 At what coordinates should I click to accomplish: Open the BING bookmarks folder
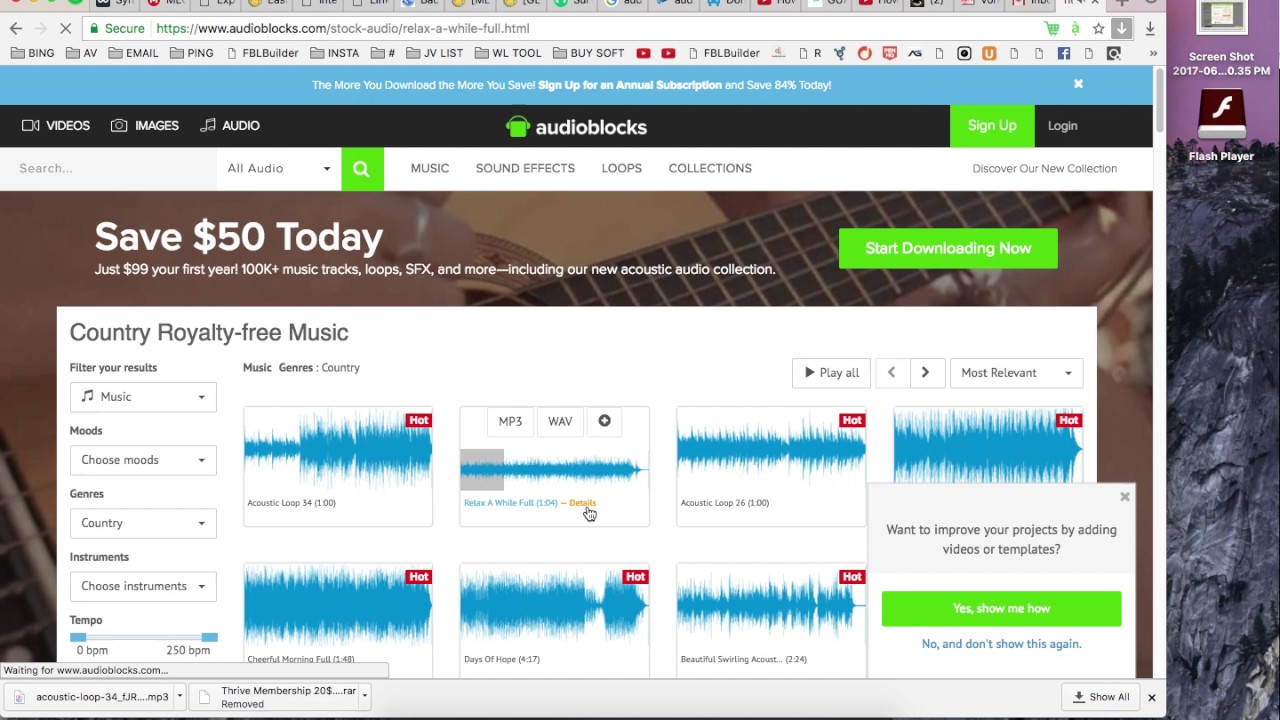click(33, 53)
